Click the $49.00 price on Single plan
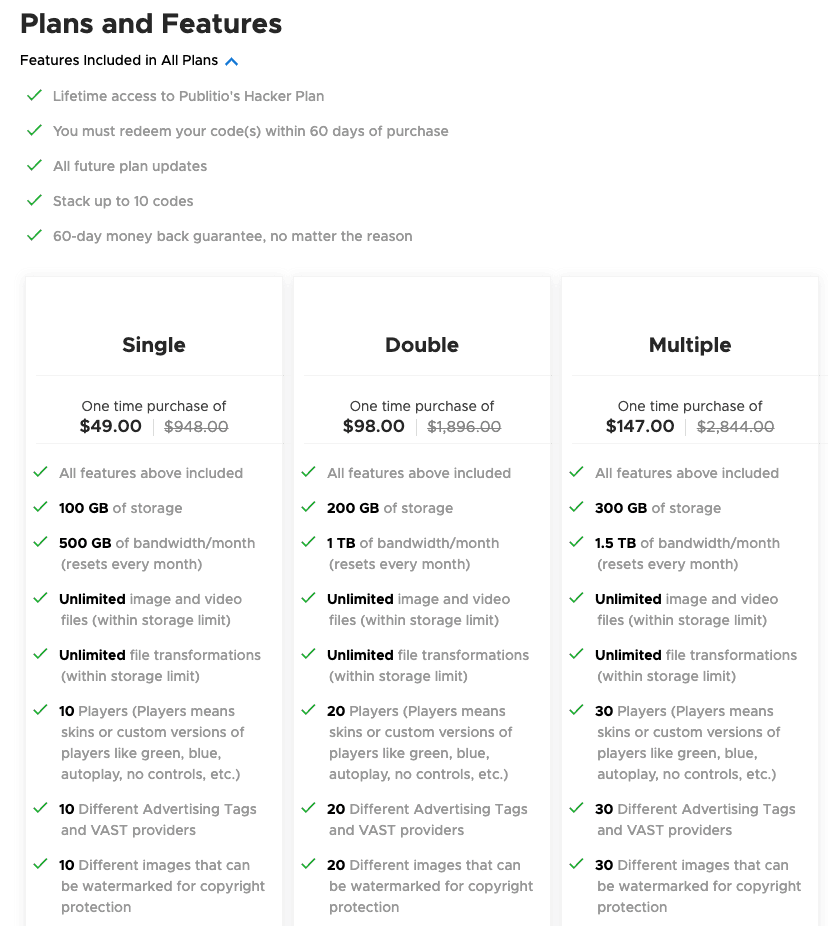 coord(110,426)
